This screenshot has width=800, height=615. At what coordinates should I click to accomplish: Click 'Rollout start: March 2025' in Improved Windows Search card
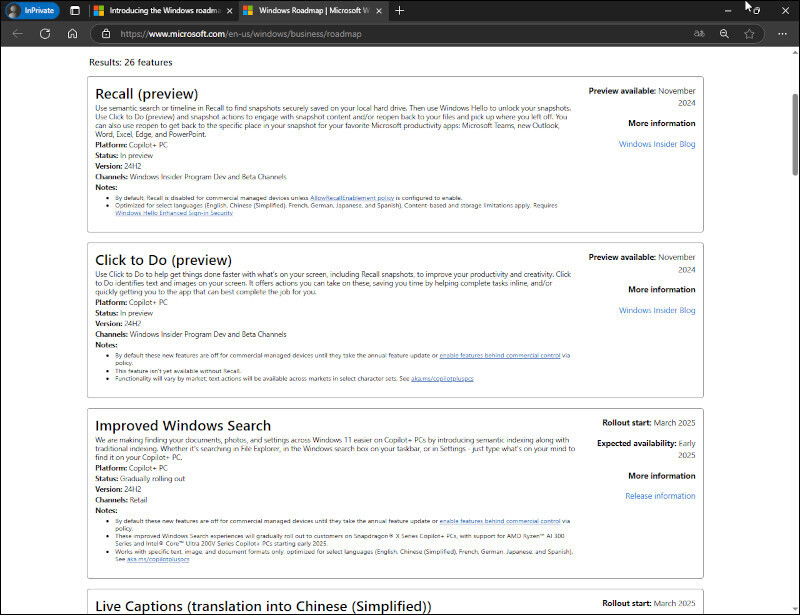click(x=648, y=423)
